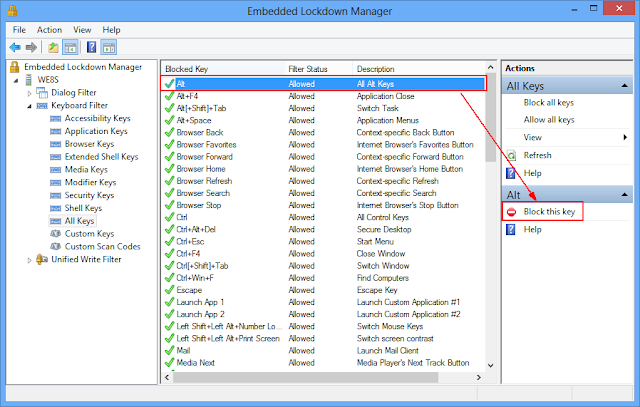Expand the Dialog Filter tree node
Image resolution: width=640 pixels, height=407 pixels.
(x=29, y=93)
